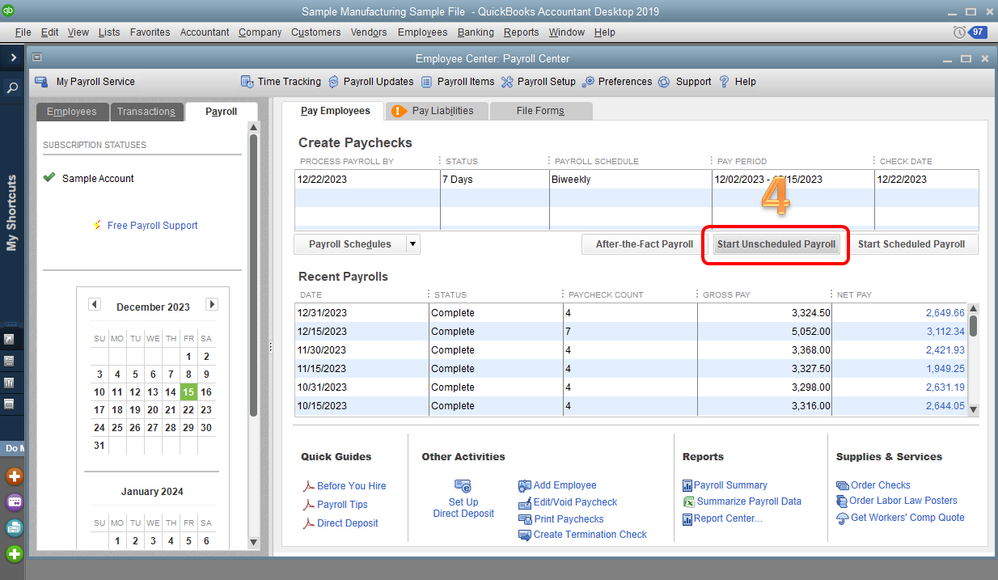Open Free Payroll Support link
Viewport: 998px width, 580px height.
tap(152, 225)
